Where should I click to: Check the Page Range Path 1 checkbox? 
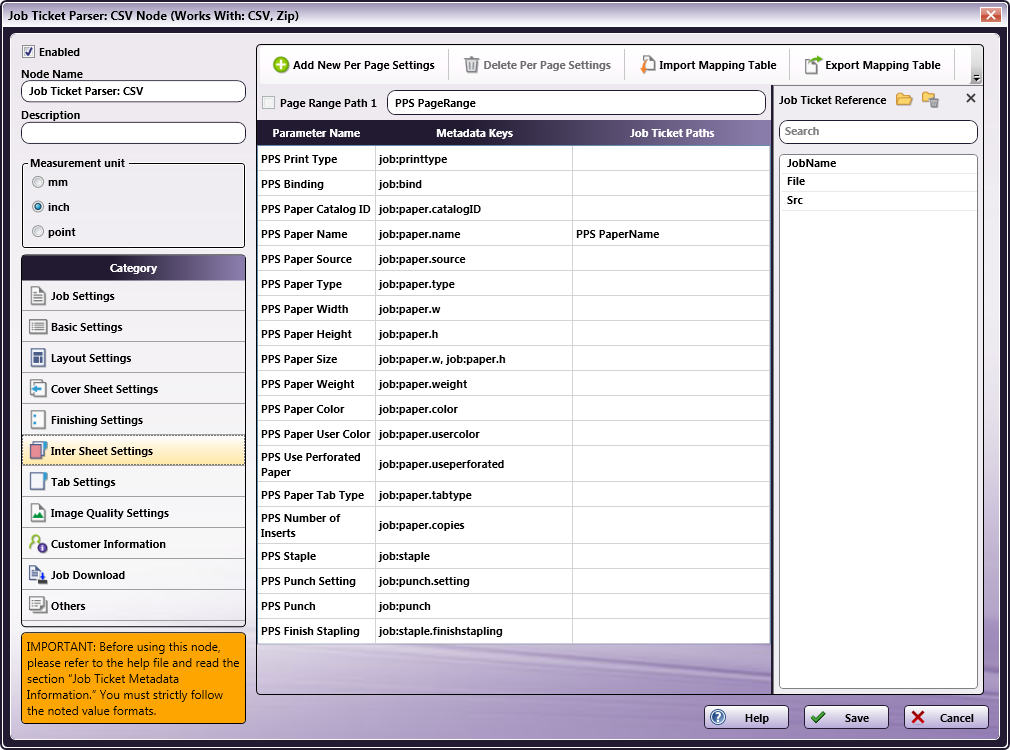[269, 102]
